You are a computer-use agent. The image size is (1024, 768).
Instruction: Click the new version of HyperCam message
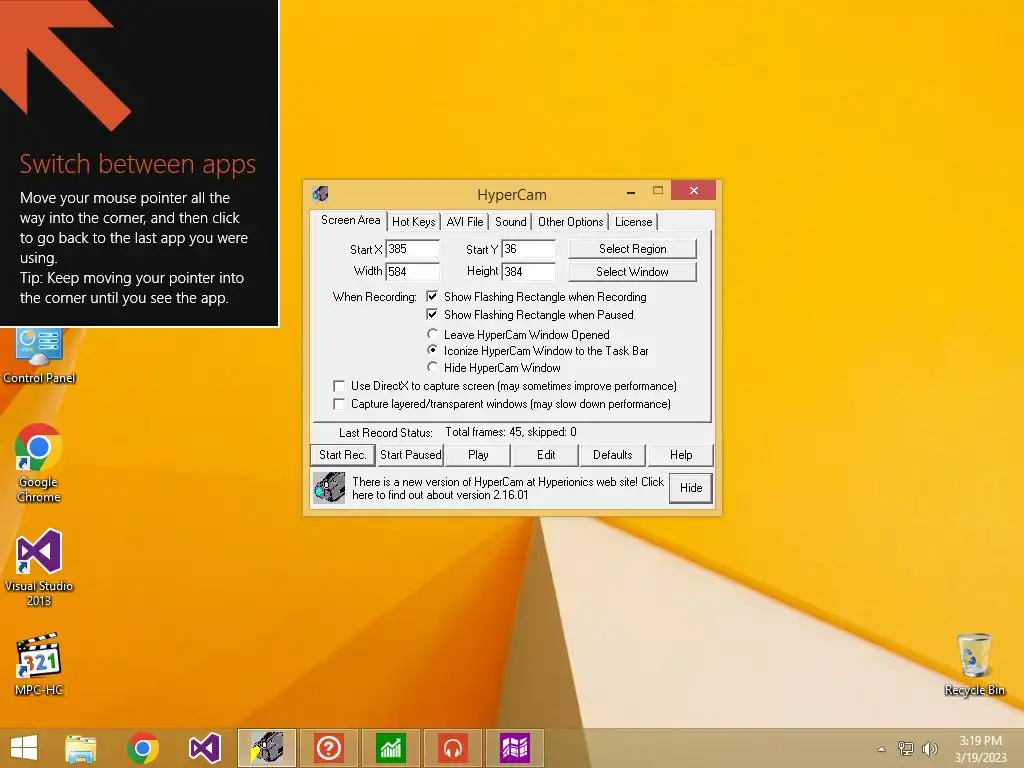[x=507, y=488]
